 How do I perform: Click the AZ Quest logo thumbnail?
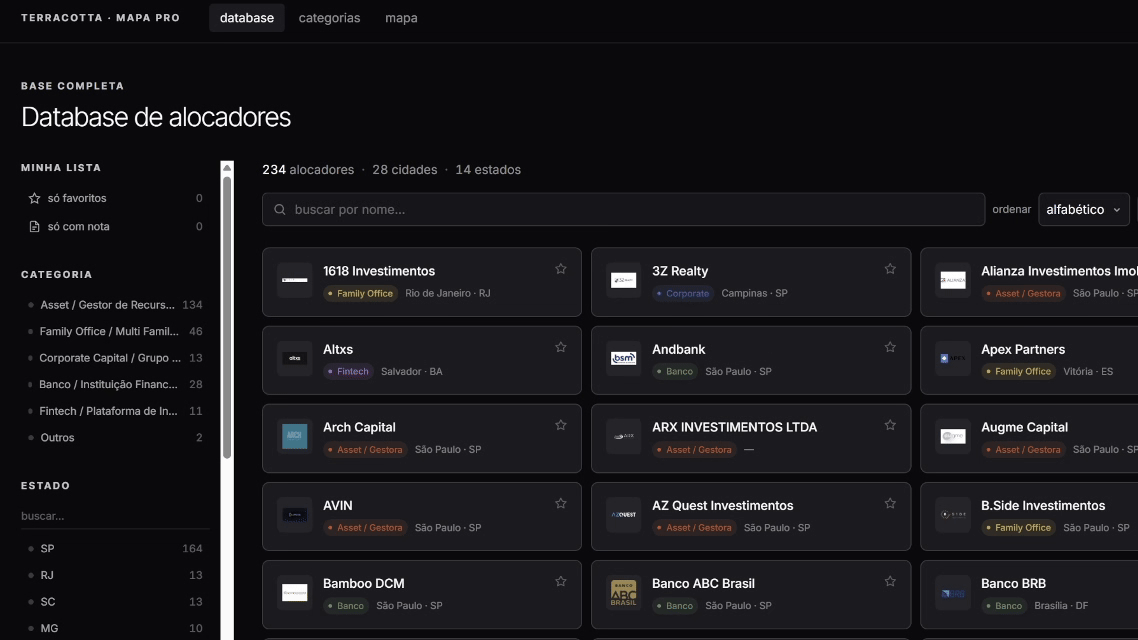623,514
